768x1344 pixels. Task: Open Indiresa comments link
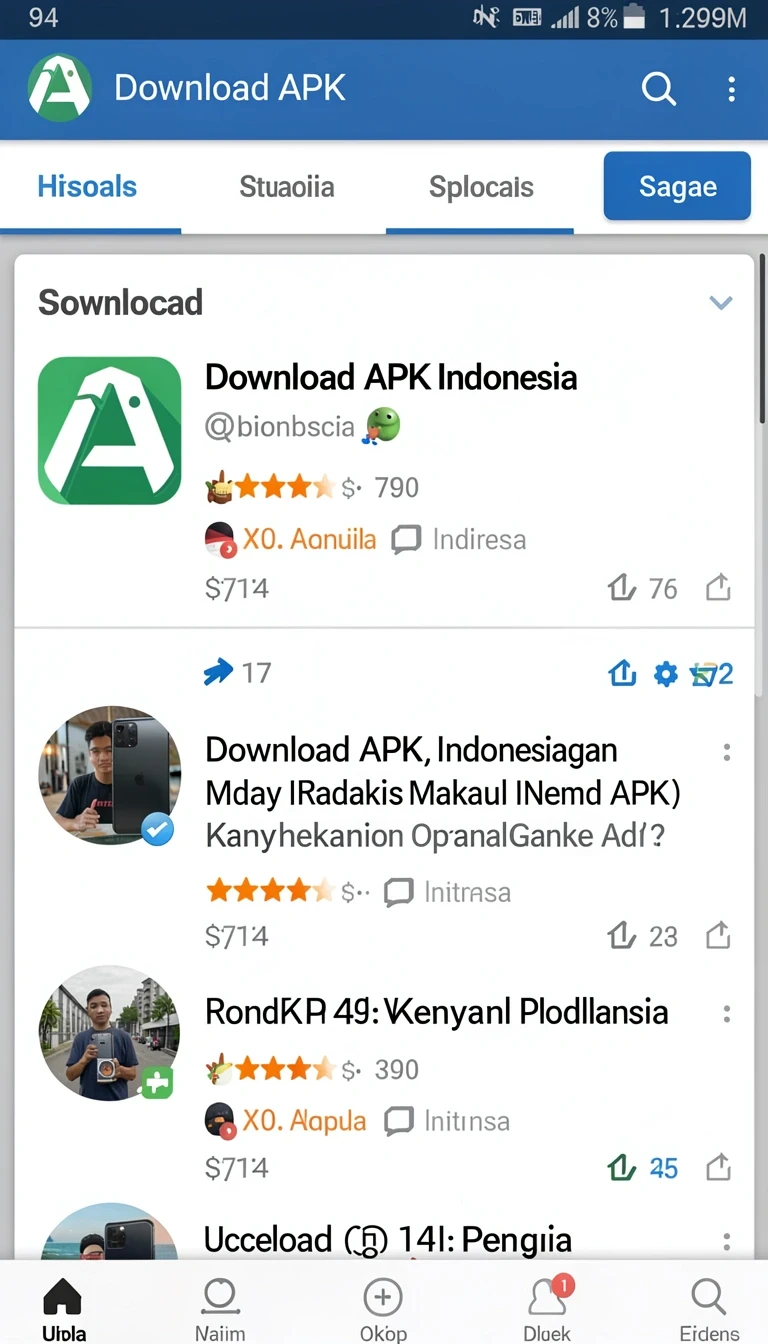click(459, 540)
